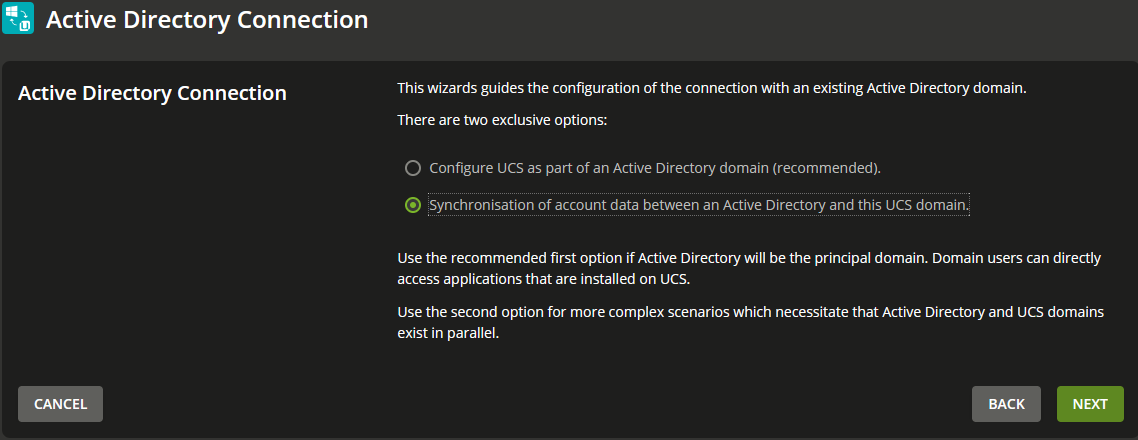Choose the 'Synchronisation of account data' option label
This screenshot has width=1138, height=440.
coord(699,205)
